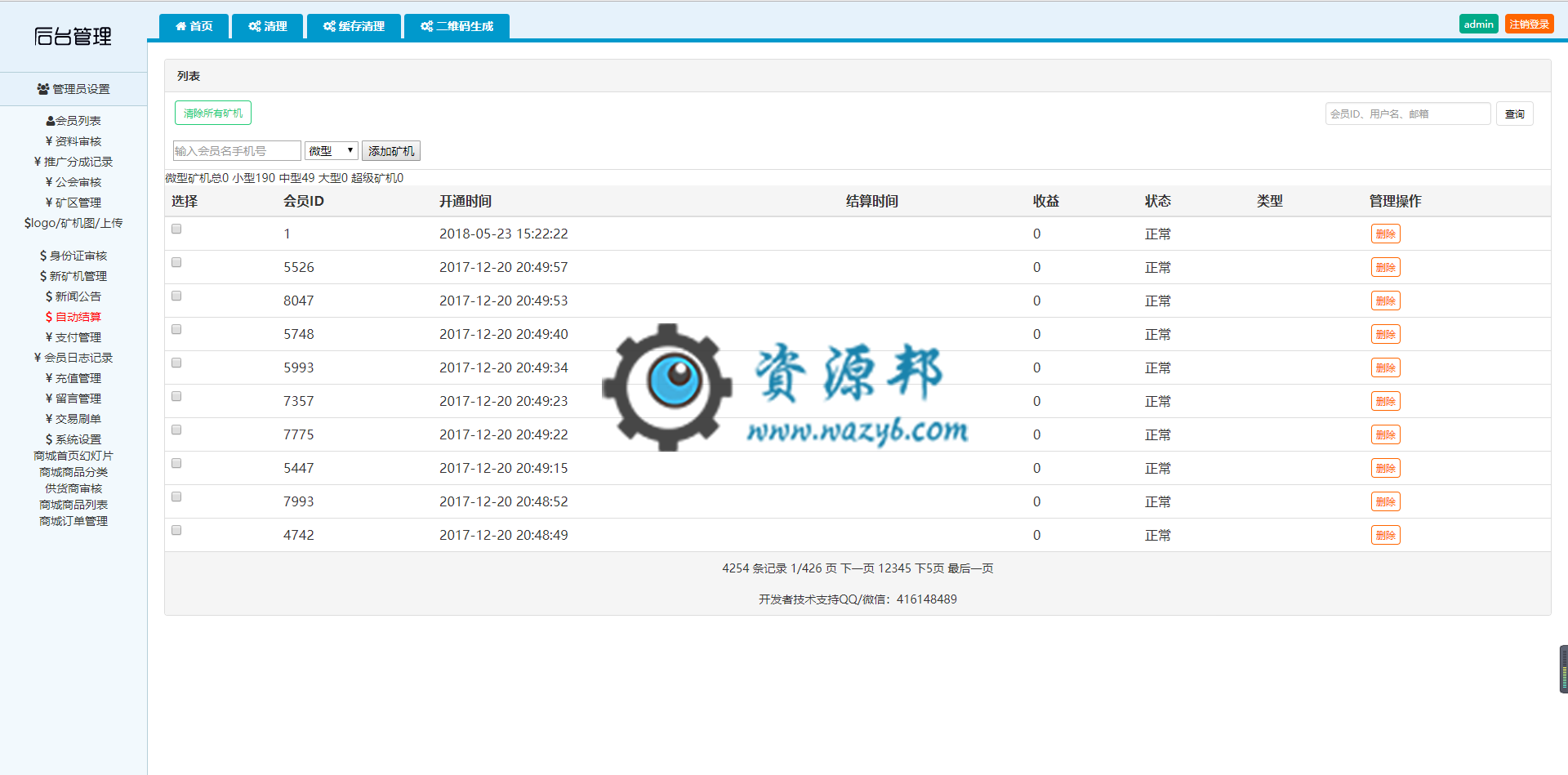Click the 清除所有矿机 button
The height and width of the screenshot is (775, 1568).
click(x=213, y=113)
